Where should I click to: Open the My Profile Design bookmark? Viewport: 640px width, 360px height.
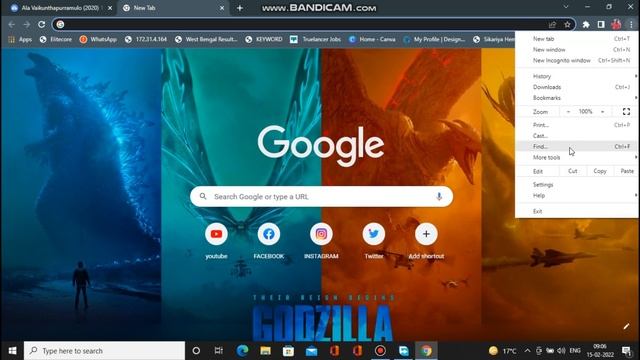434,39
